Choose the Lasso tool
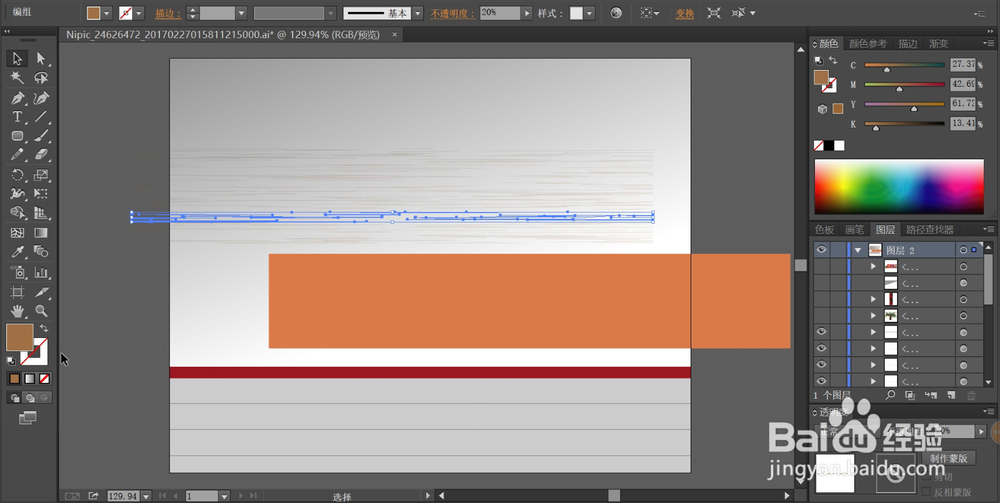The height and width of the screenshot is (503, 1000). coord(41,78)
